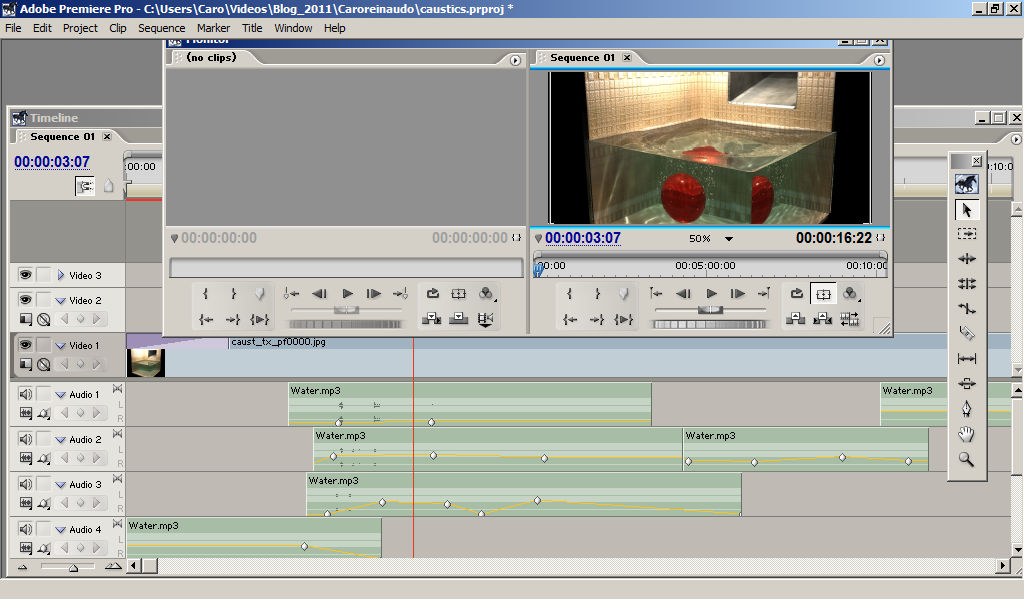The height and width of the screenshot is (600, 1024).
Task: Click Insert button in source monitor
Action: click(431, 319)
